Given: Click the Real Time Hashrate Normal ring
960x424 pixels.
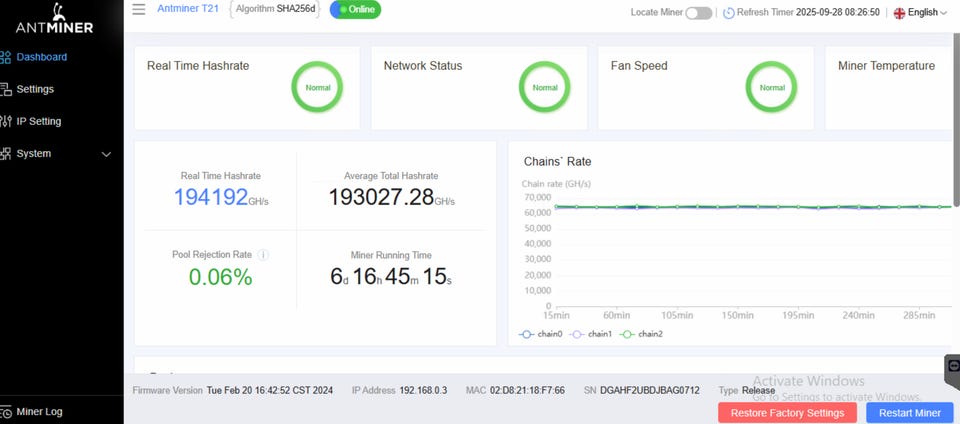Looking at the screenshot, I should pos(317,87).
